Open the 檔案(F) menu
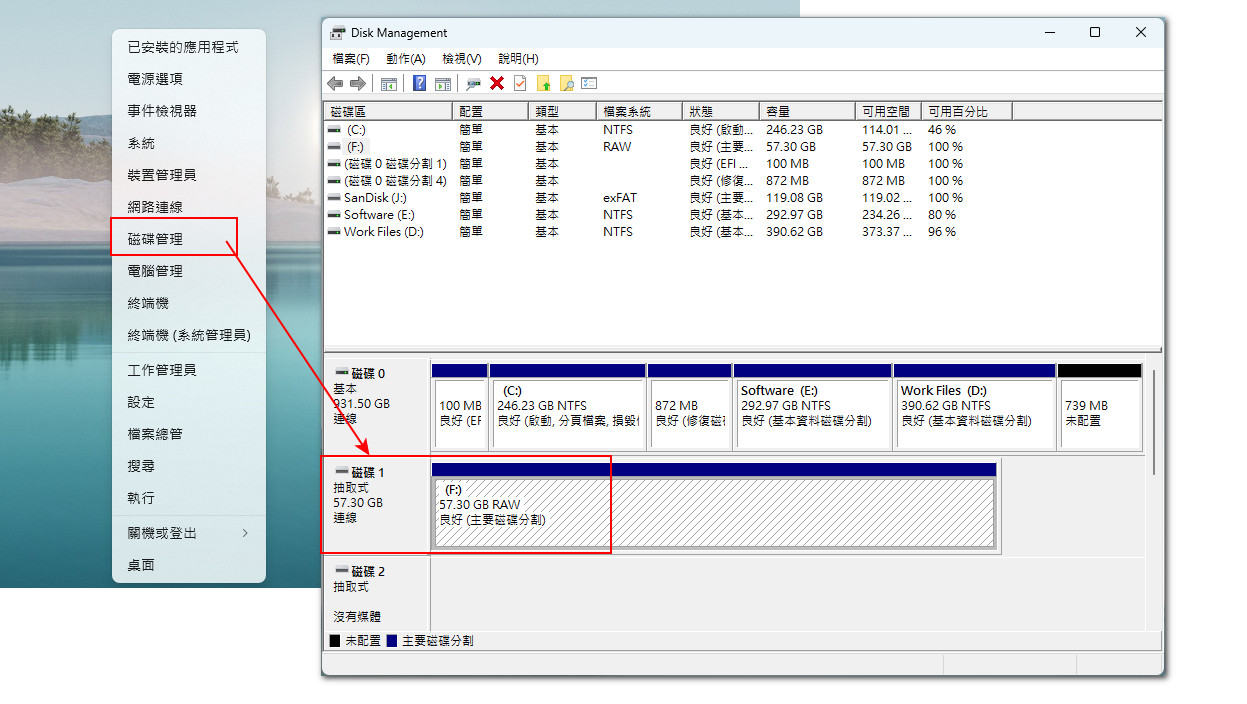The height and width of the screenshot is (704, 1247). click(351, 59)
